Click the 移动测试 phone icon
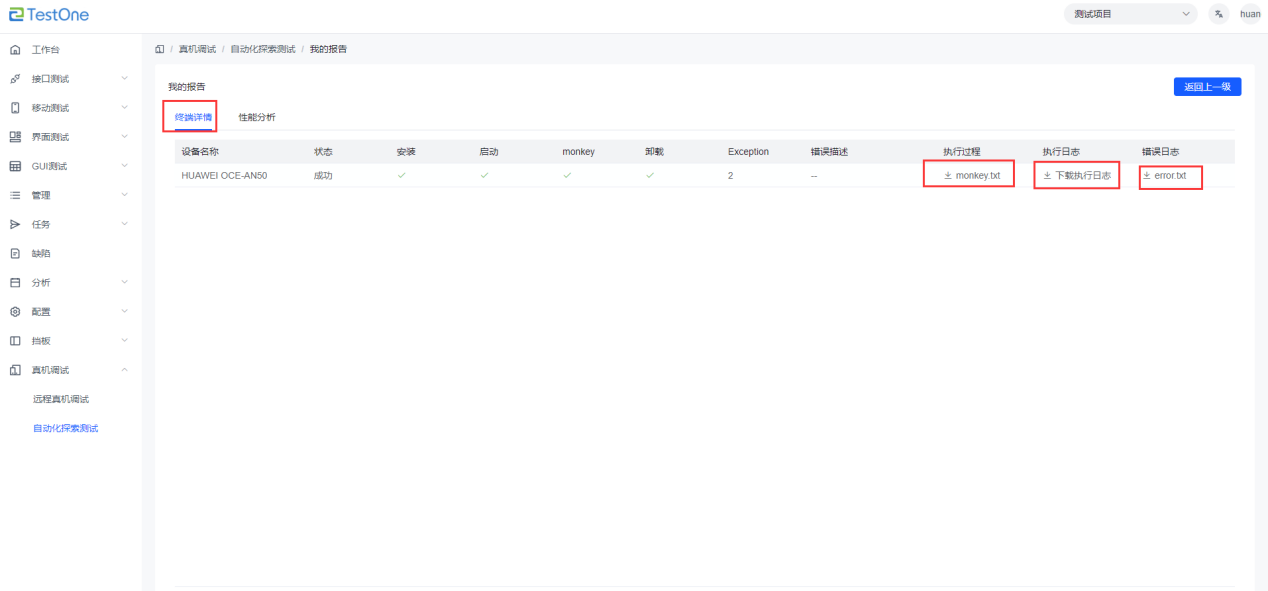 pos(15,108)
